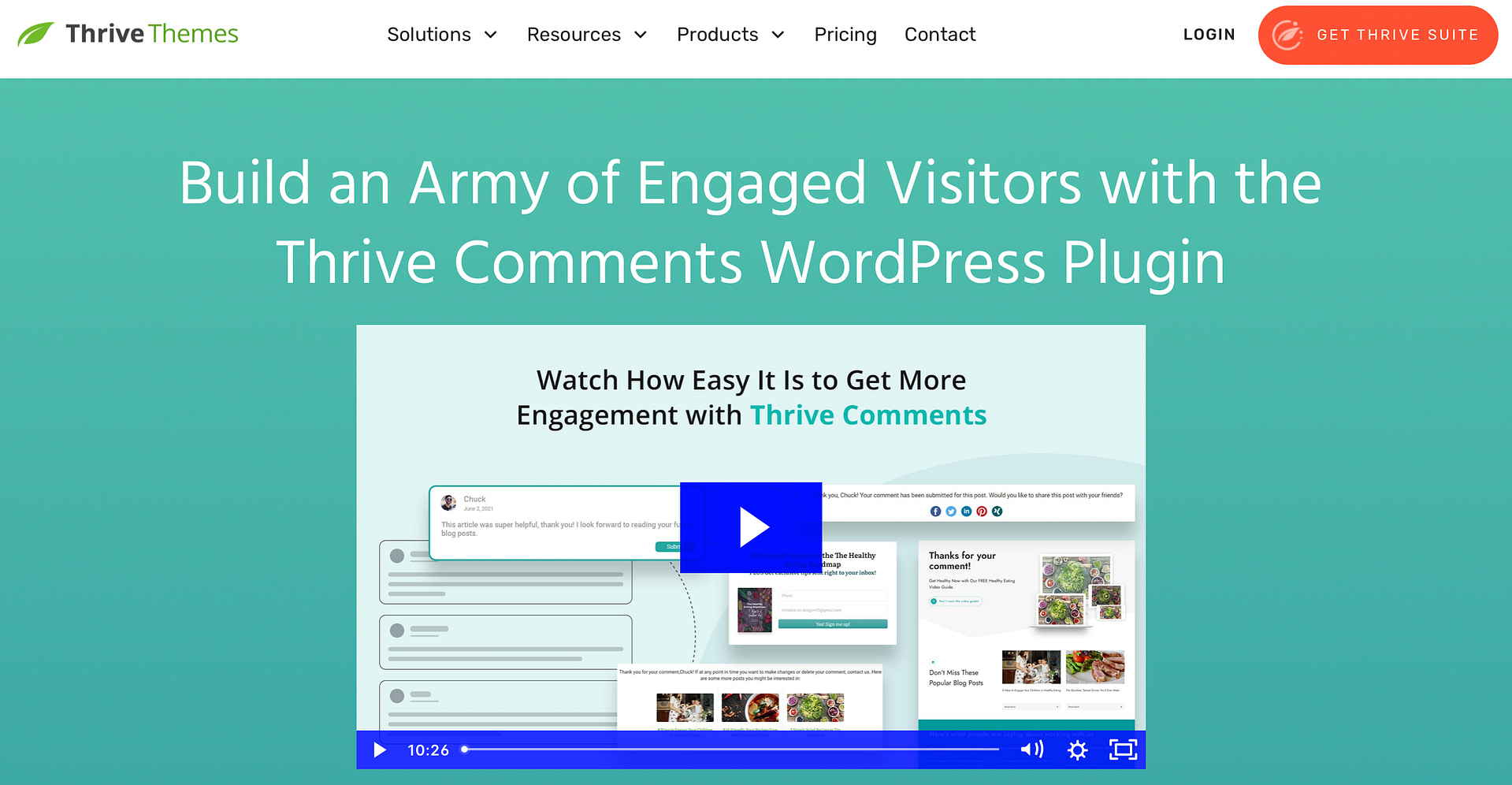Click the LinkedIn share icon in video
1512x785 pixels.
[x=966, y=512]
